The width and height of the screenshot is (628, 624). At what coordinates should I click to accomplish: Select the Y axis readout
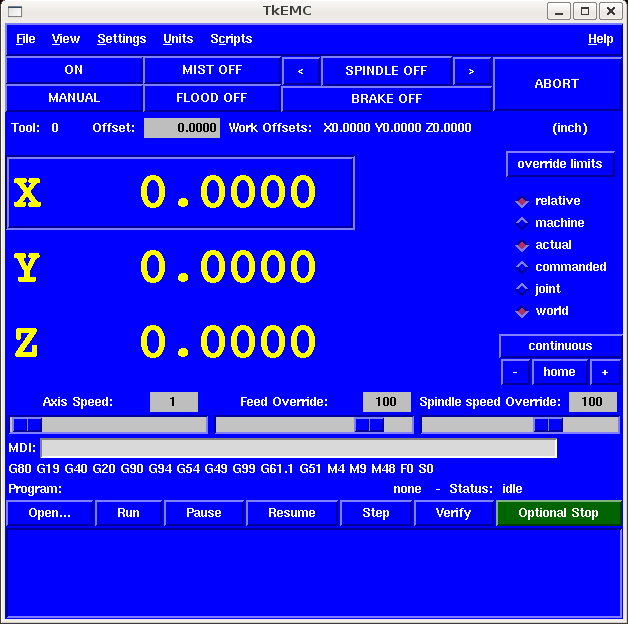point(165,267)
